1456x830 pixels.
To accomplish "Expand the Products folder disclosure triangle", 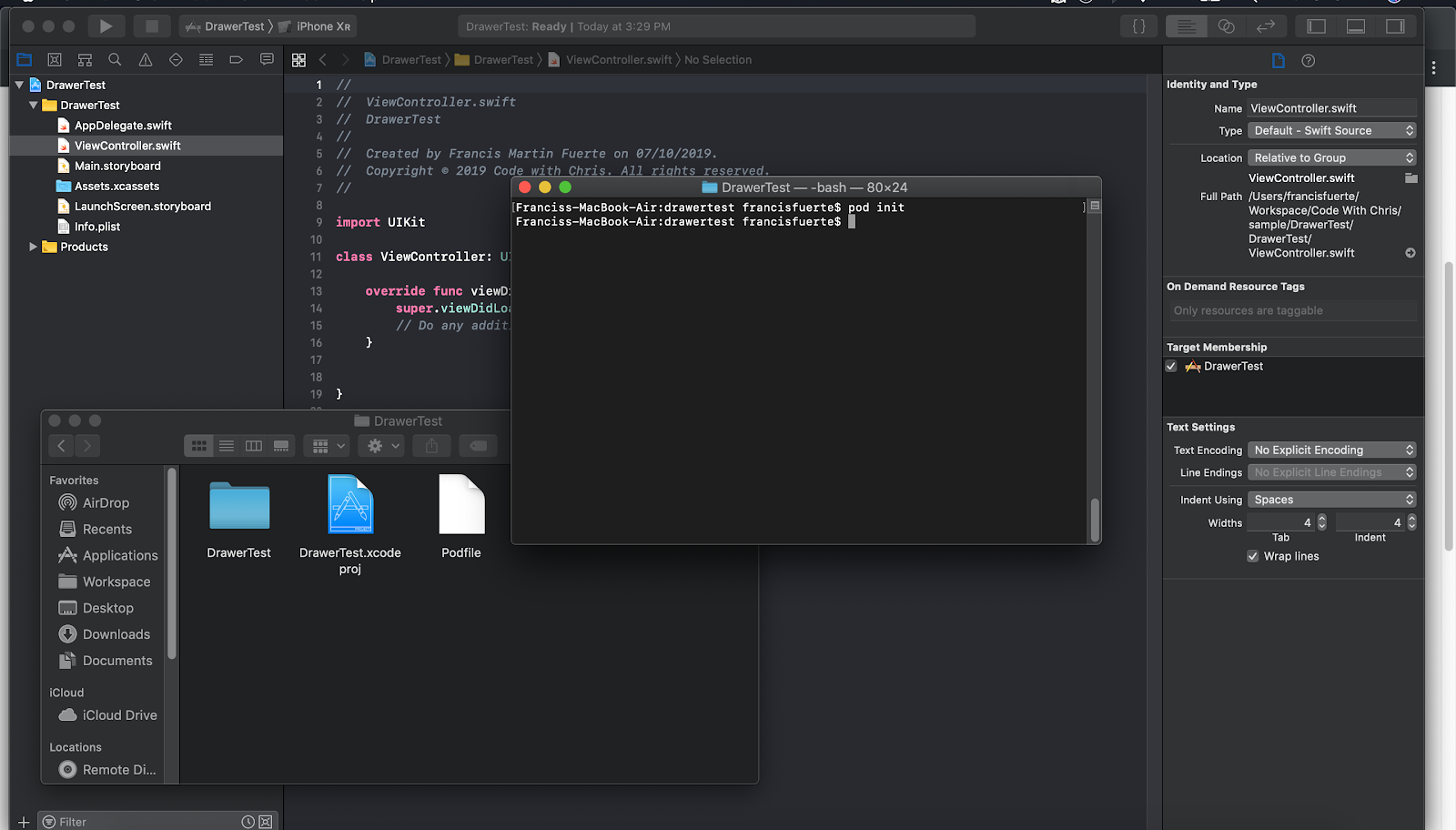I will [x=34, y=247].
